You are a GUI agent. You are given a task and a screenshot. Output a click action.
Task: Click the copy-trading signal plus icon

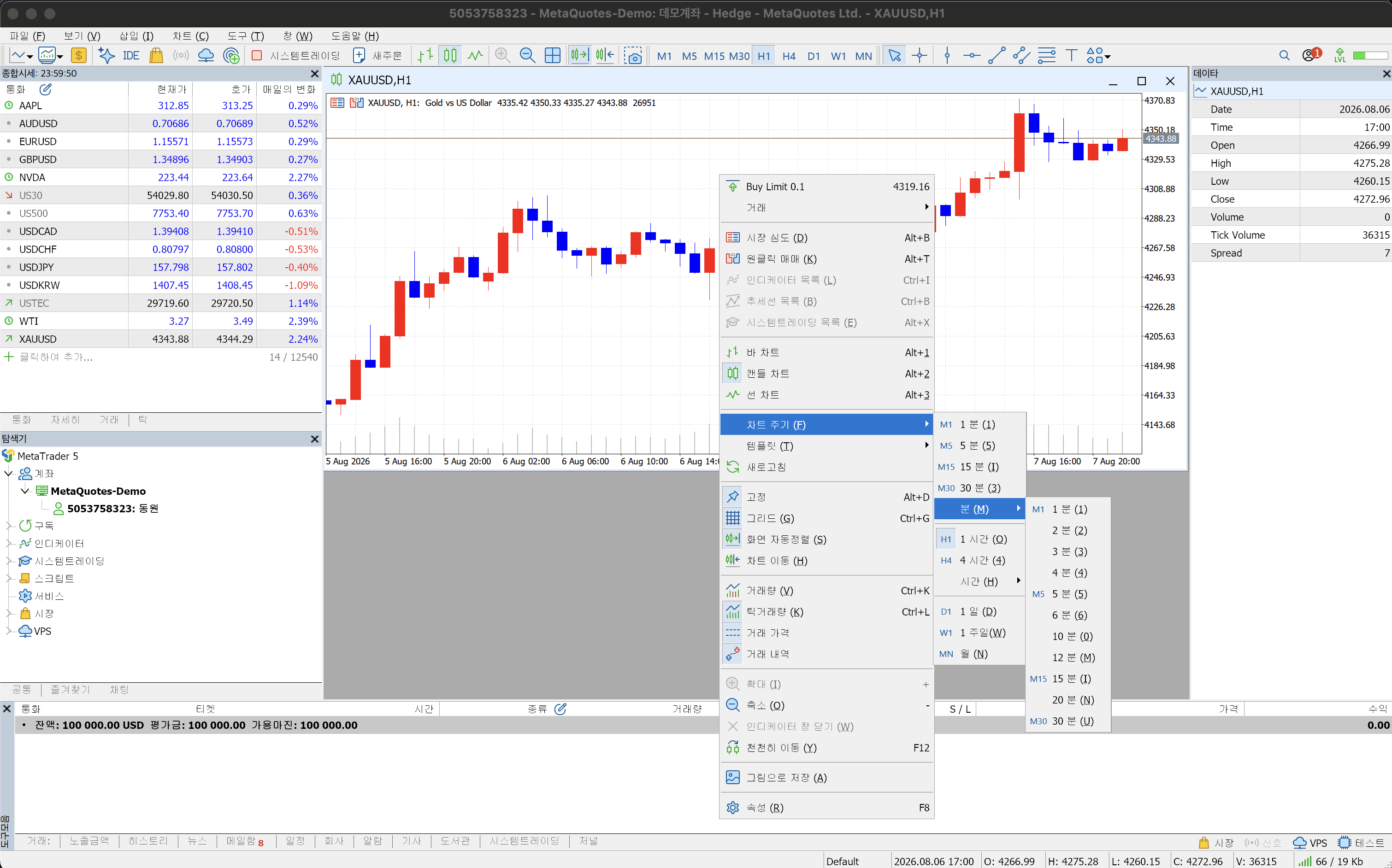231,56
